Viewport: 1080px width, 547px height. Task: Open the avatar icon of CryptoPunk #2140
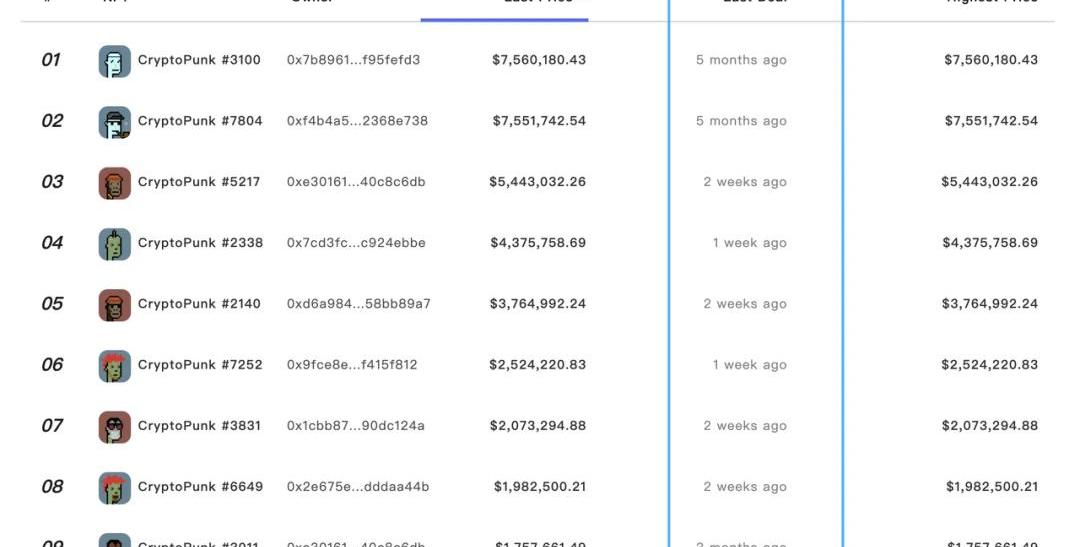pos(114,305)
